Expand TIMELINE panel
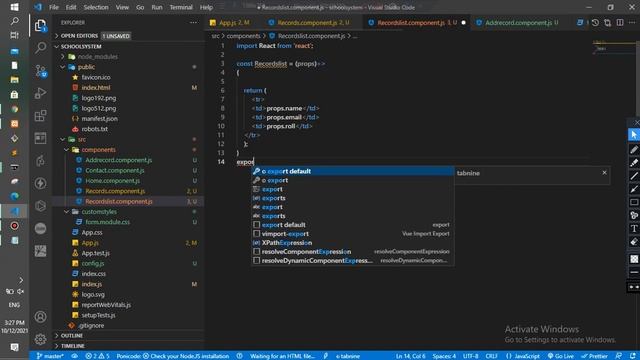Screen dimensions: 640x360 point(73,346)
